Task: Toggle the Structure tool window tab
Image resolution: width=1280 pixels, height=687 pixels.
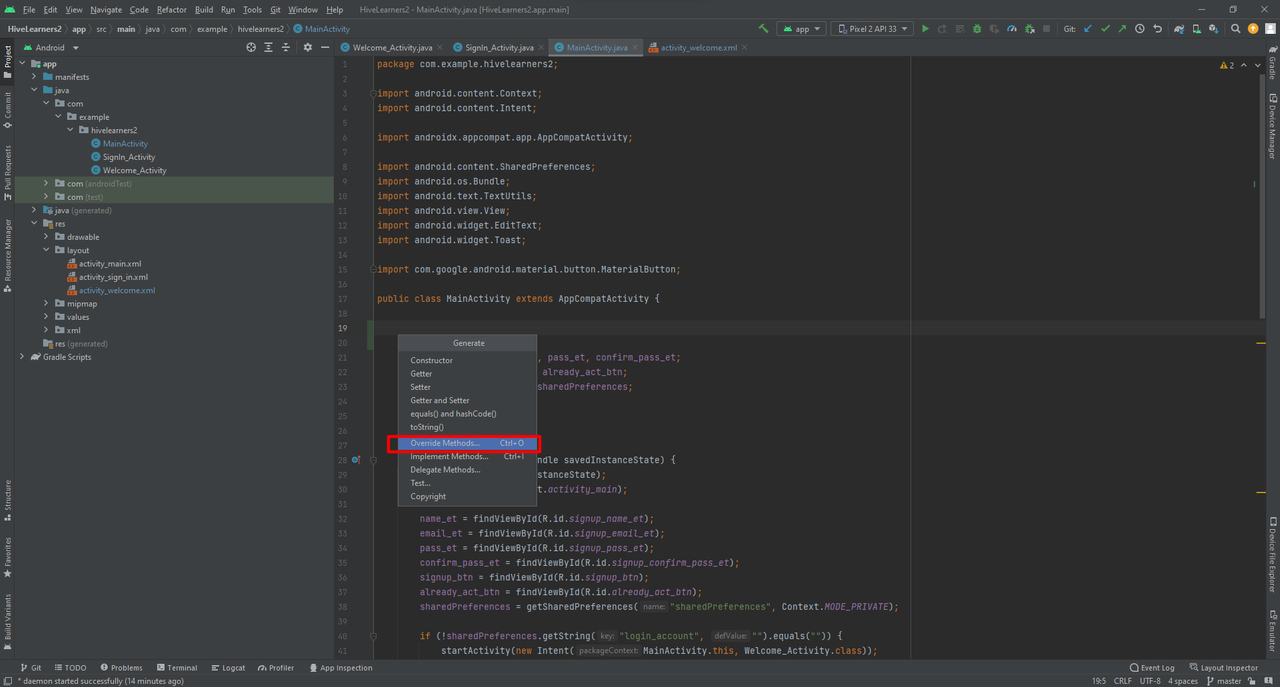Action: click(7, 502)
